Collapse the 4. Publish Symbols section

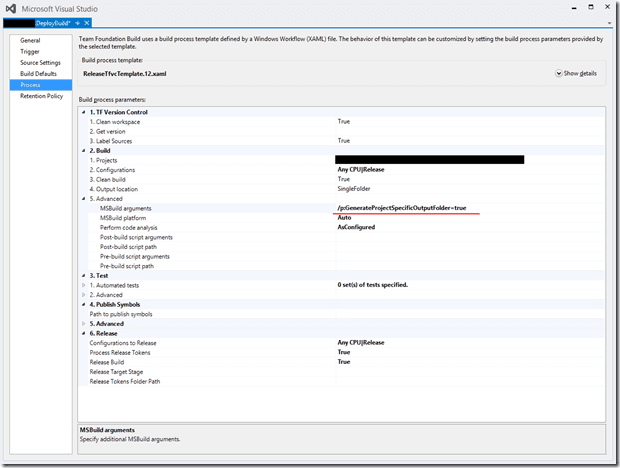(x=83, y=304)
